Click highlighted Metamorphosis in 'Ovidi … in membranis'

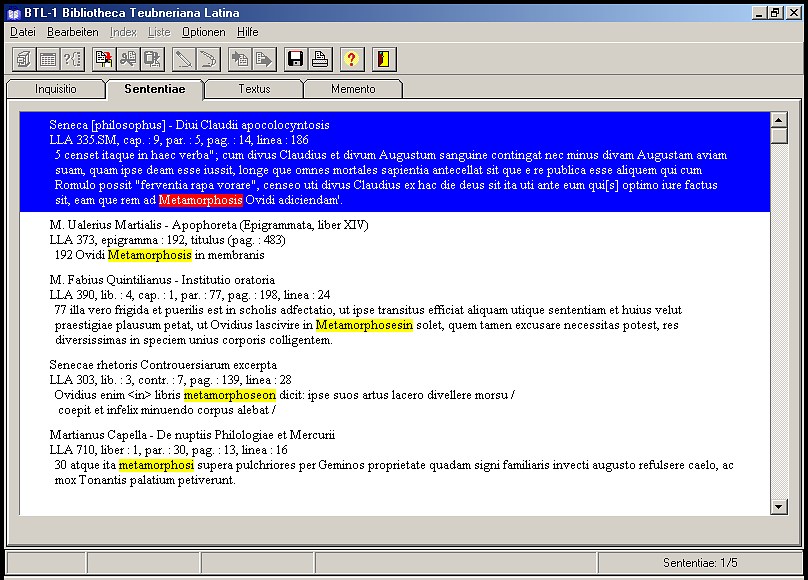149,255
